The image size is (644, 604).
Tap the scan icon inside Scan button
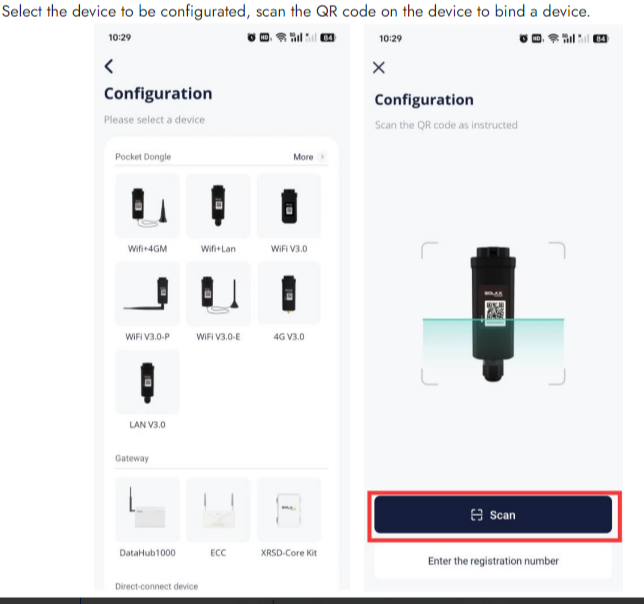tap(476, 515)
